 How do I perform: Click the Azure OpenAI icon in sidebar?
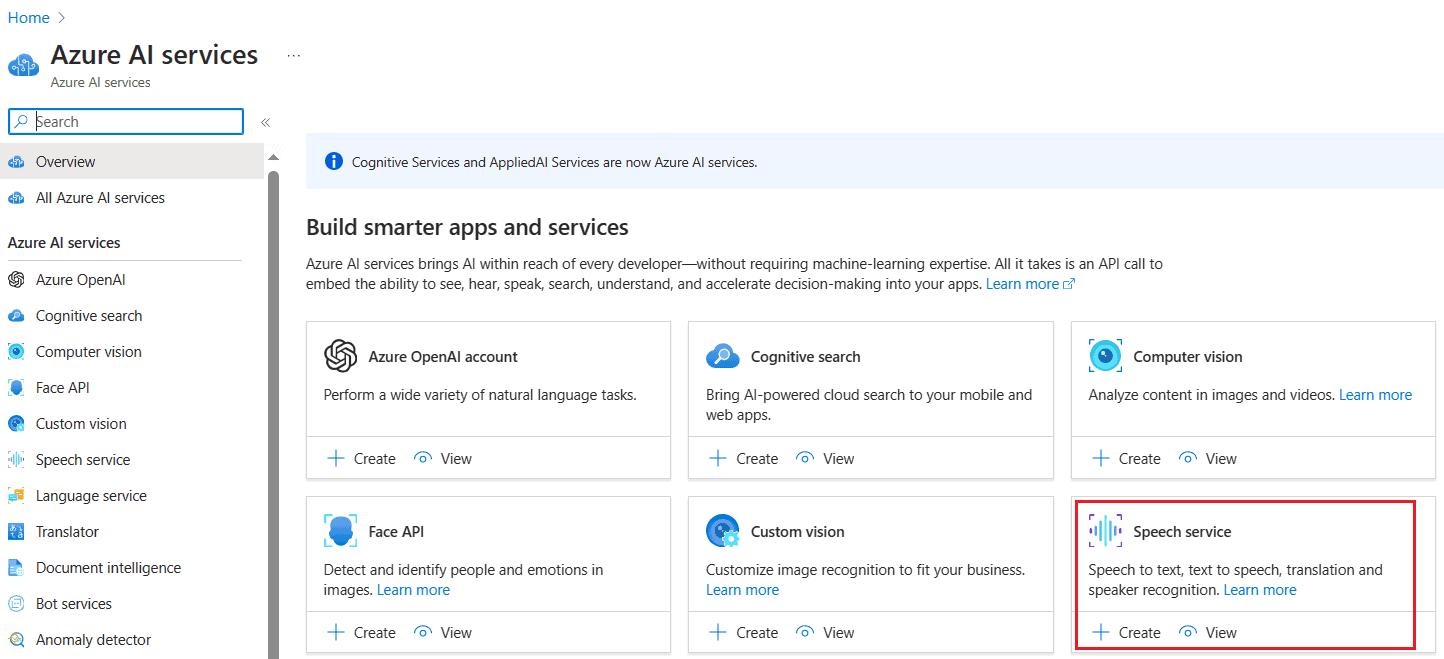pyautogui.click(x=16, y=280)
